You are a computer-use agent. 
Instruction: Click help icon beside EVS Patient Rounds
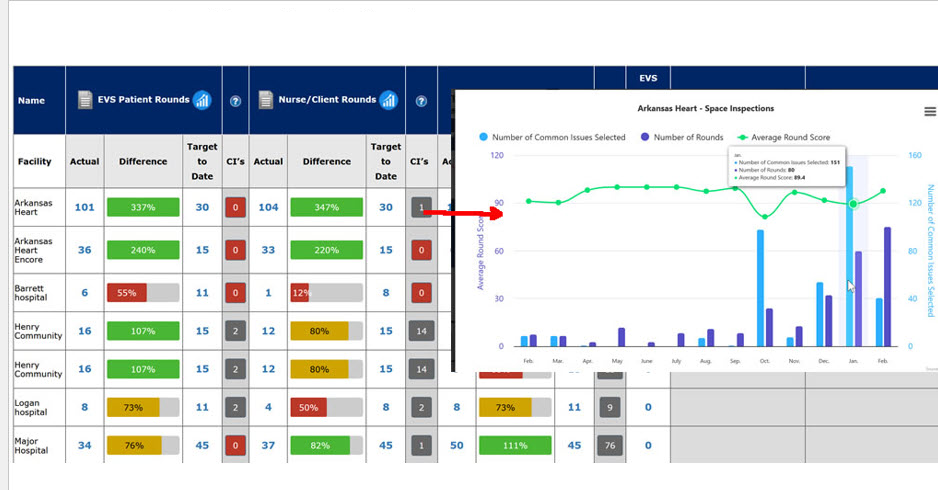235,100
